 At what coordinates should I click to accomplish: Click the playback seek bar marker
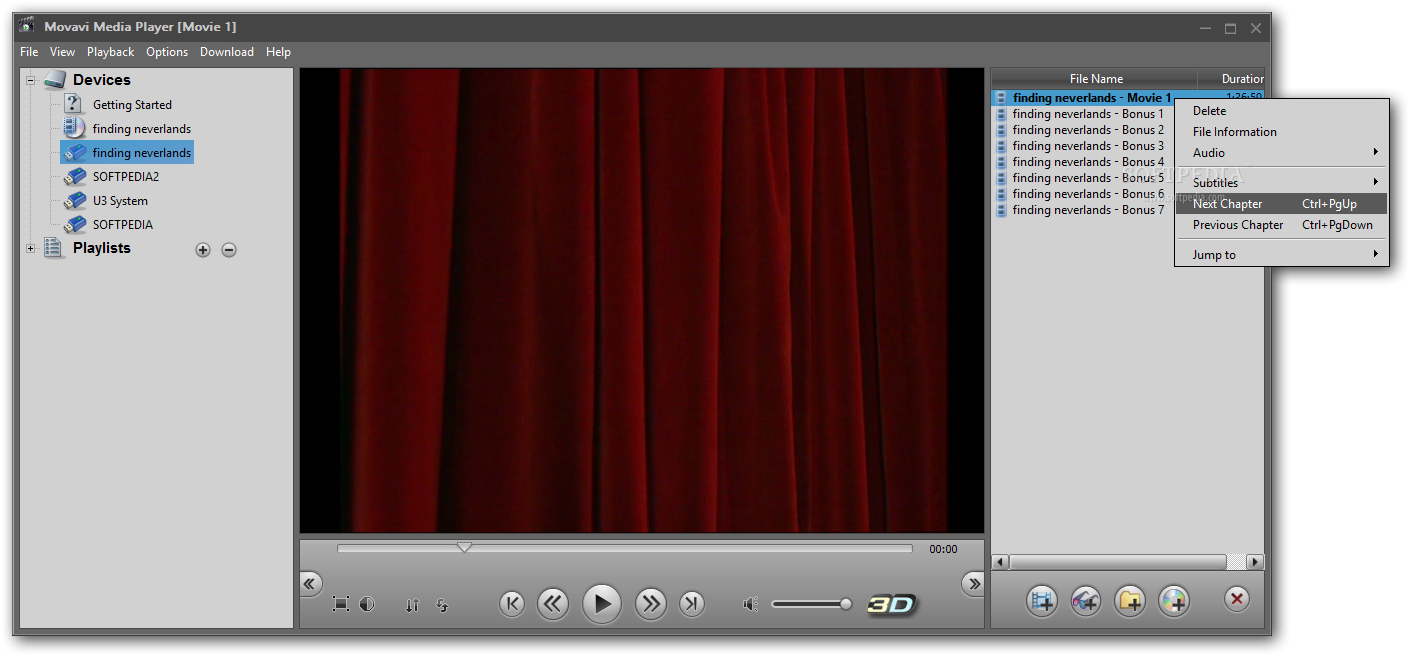(x=464, y=547)
